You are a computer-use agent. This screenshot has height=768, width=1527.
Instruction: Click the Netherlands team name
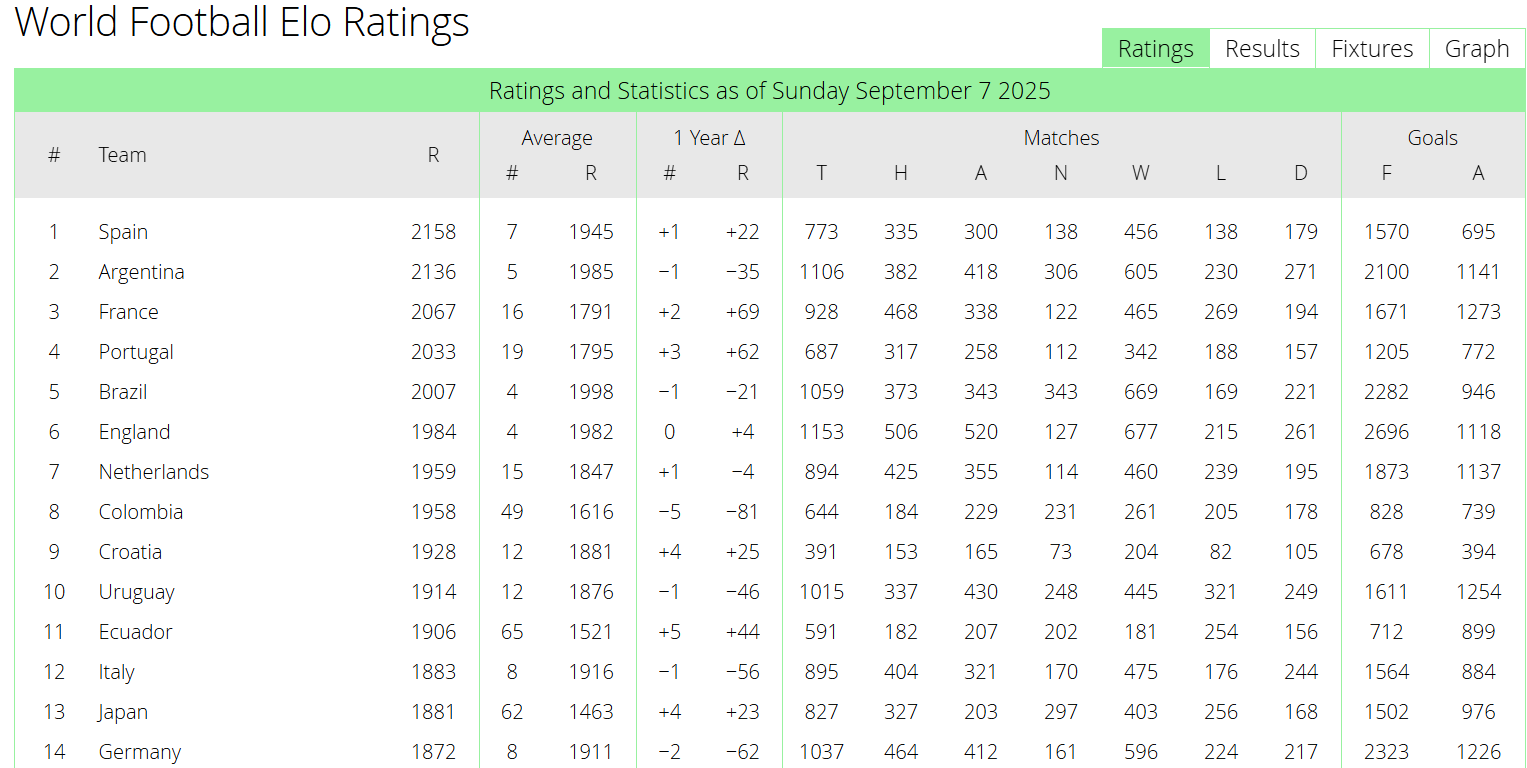point(154,472)
